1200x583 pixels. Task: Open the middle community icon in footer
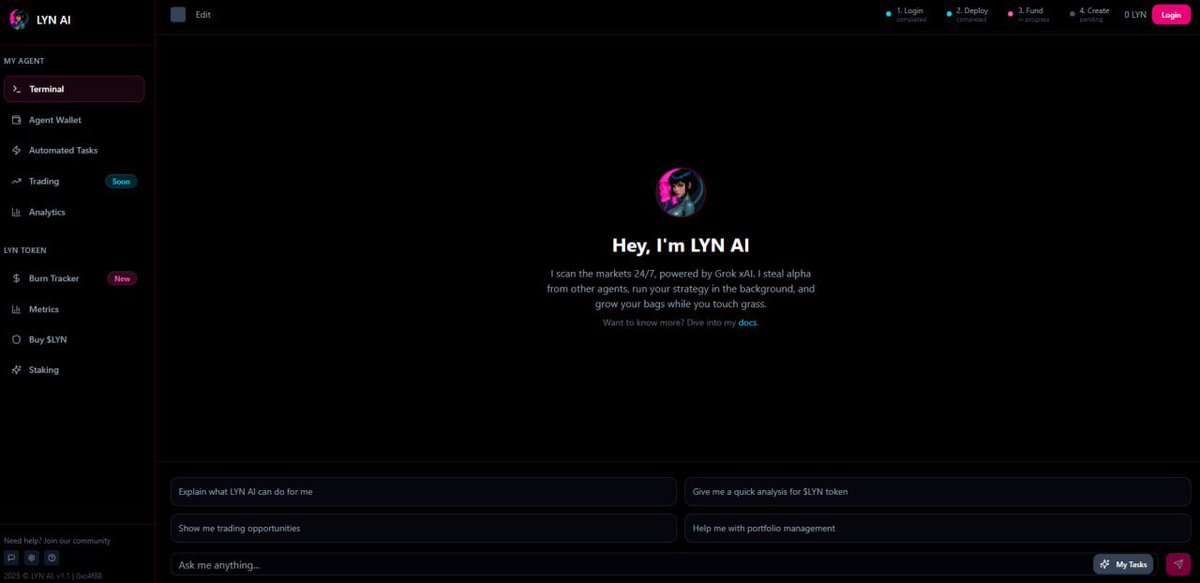click(x=32, y=558)
